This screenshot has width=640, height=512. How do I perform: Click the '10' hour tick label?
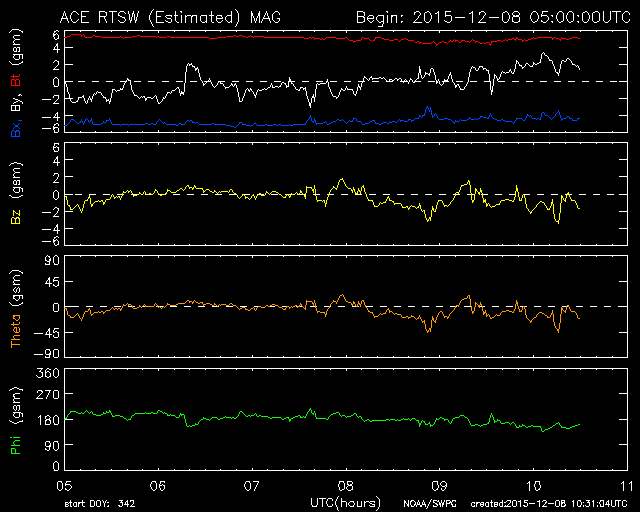533,486
